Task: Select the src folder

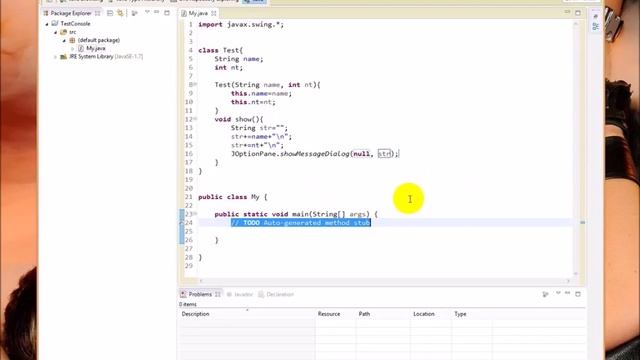Action: tap(72, 32)
